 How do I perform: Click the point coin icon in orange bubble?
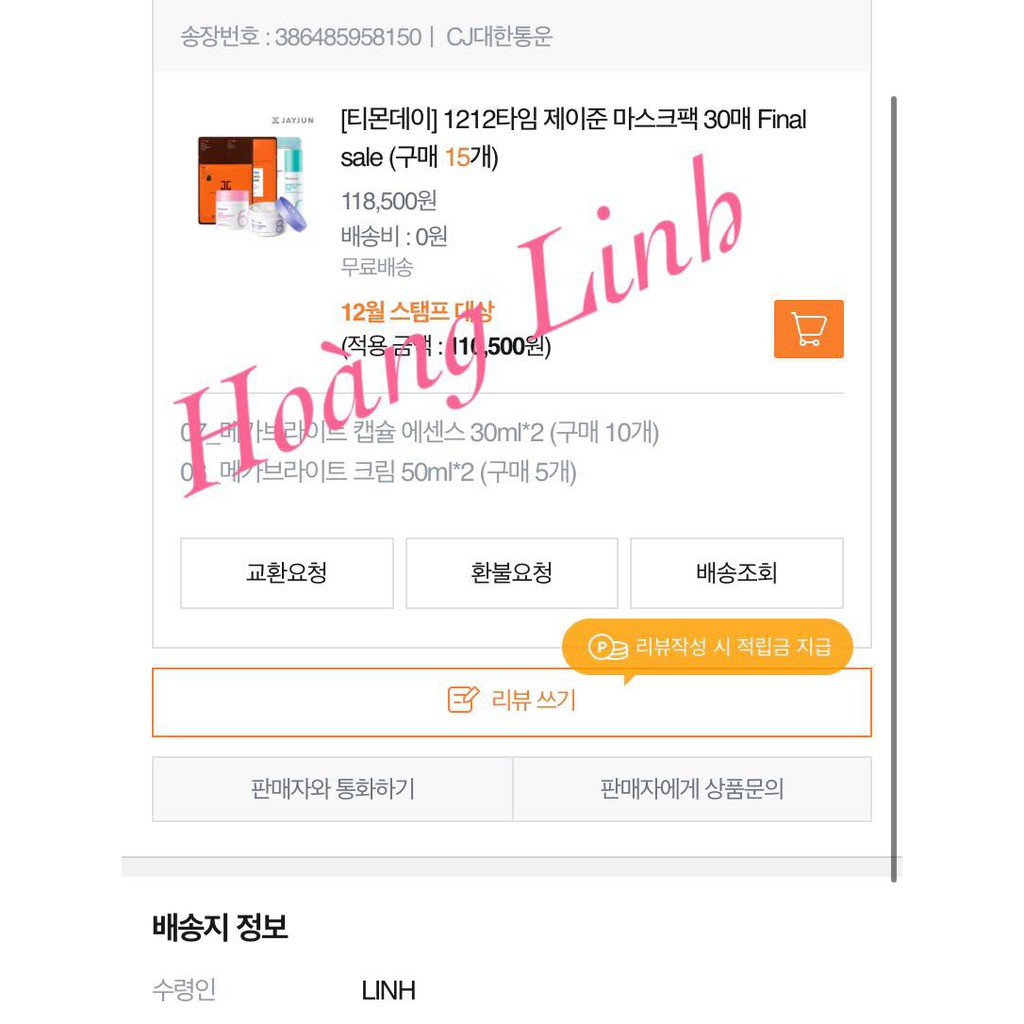coord(607,647)
